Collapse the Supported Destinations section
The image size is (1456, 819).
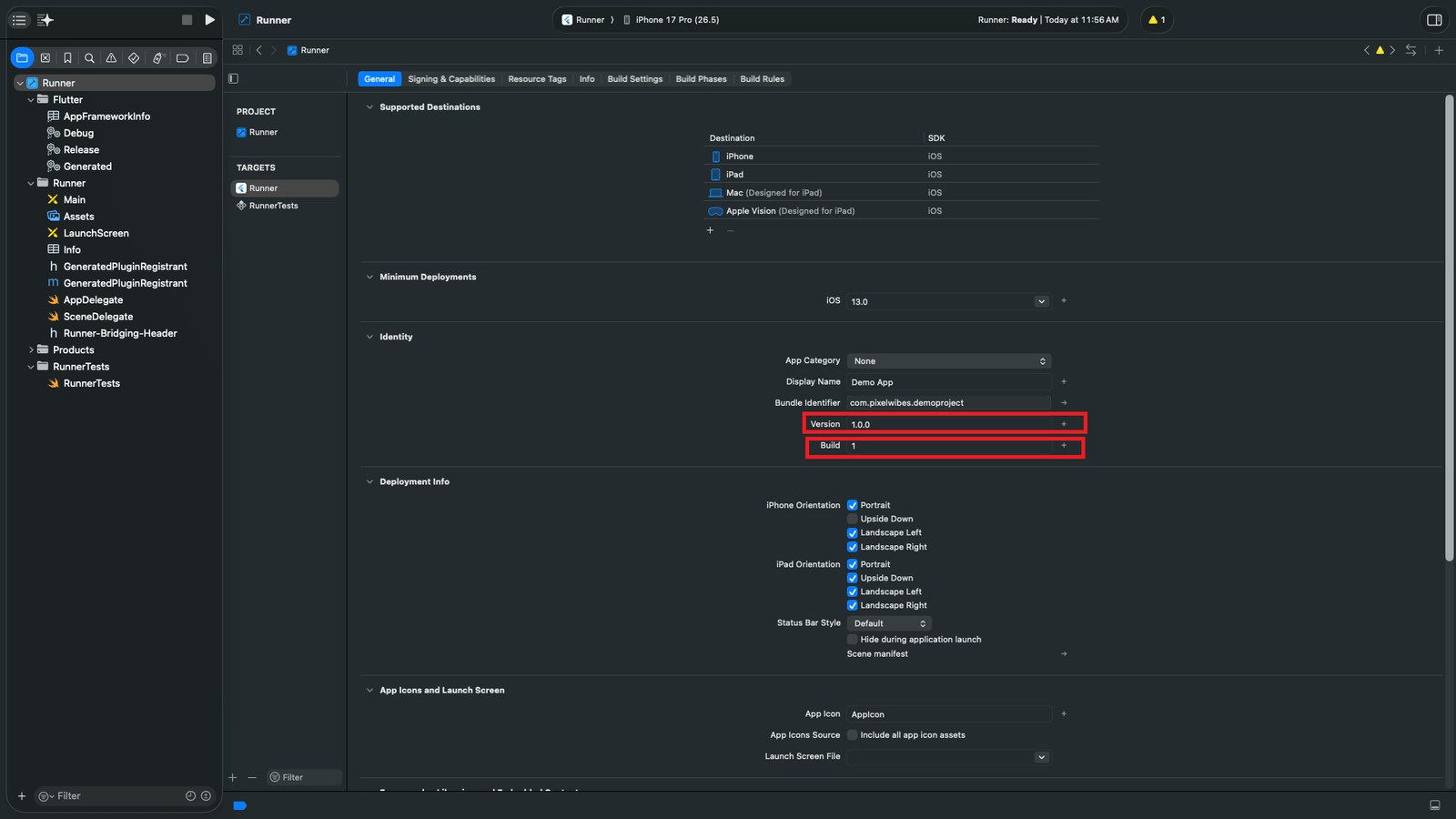pos(369,107)
